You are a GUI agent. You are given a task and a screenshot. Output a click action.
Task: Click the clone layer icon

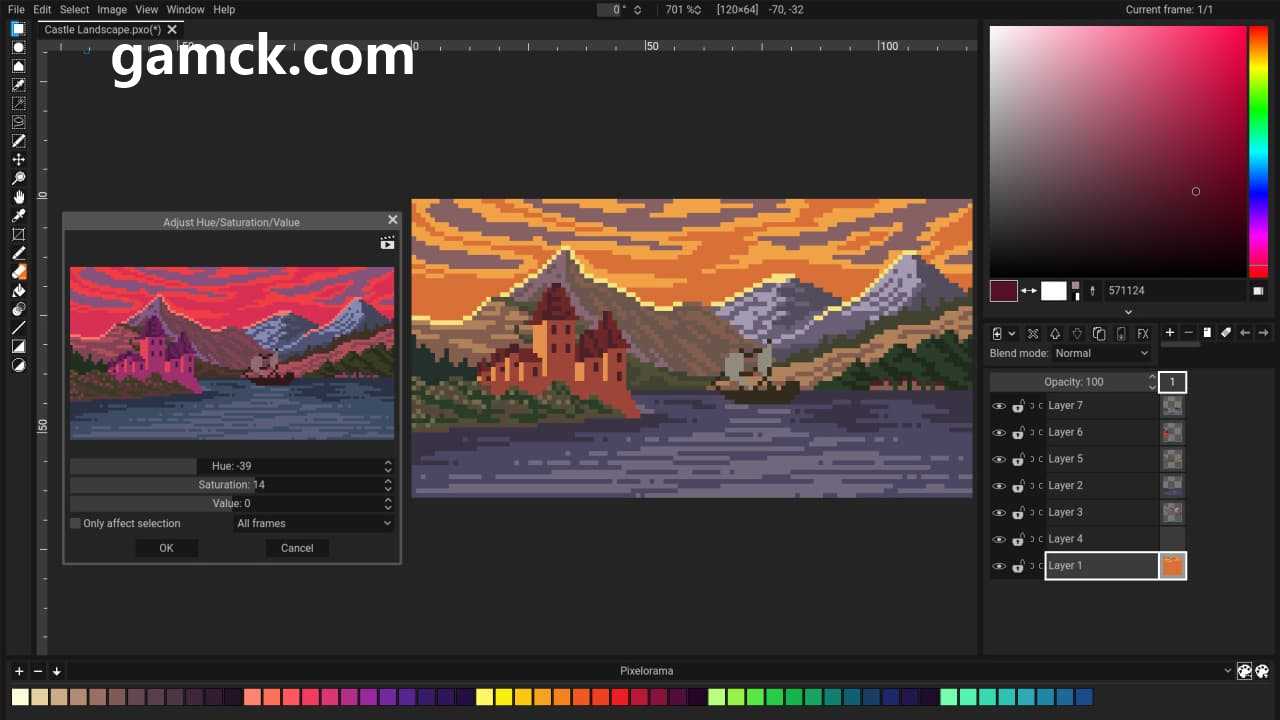pyautogui.click(x=1099, y=334)
